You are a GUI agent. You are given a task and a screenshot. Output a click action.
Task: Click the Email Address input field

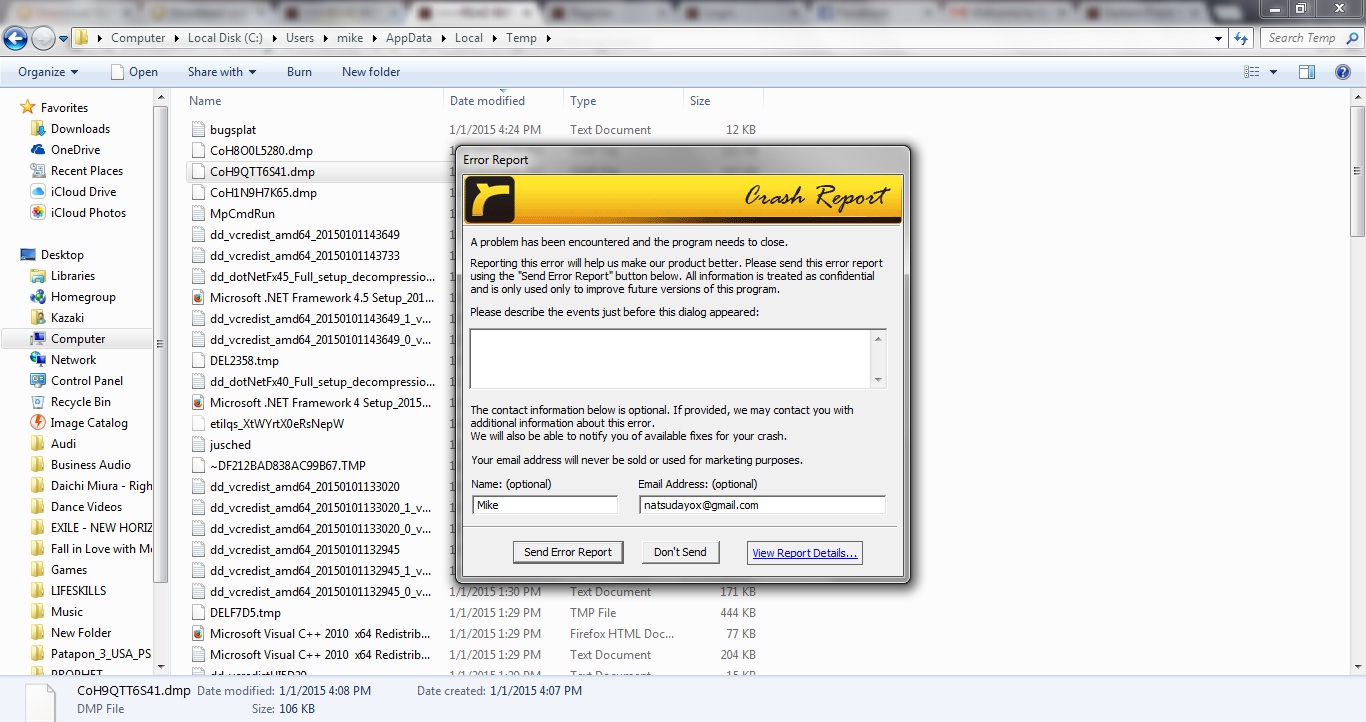[x=762, y=505]
